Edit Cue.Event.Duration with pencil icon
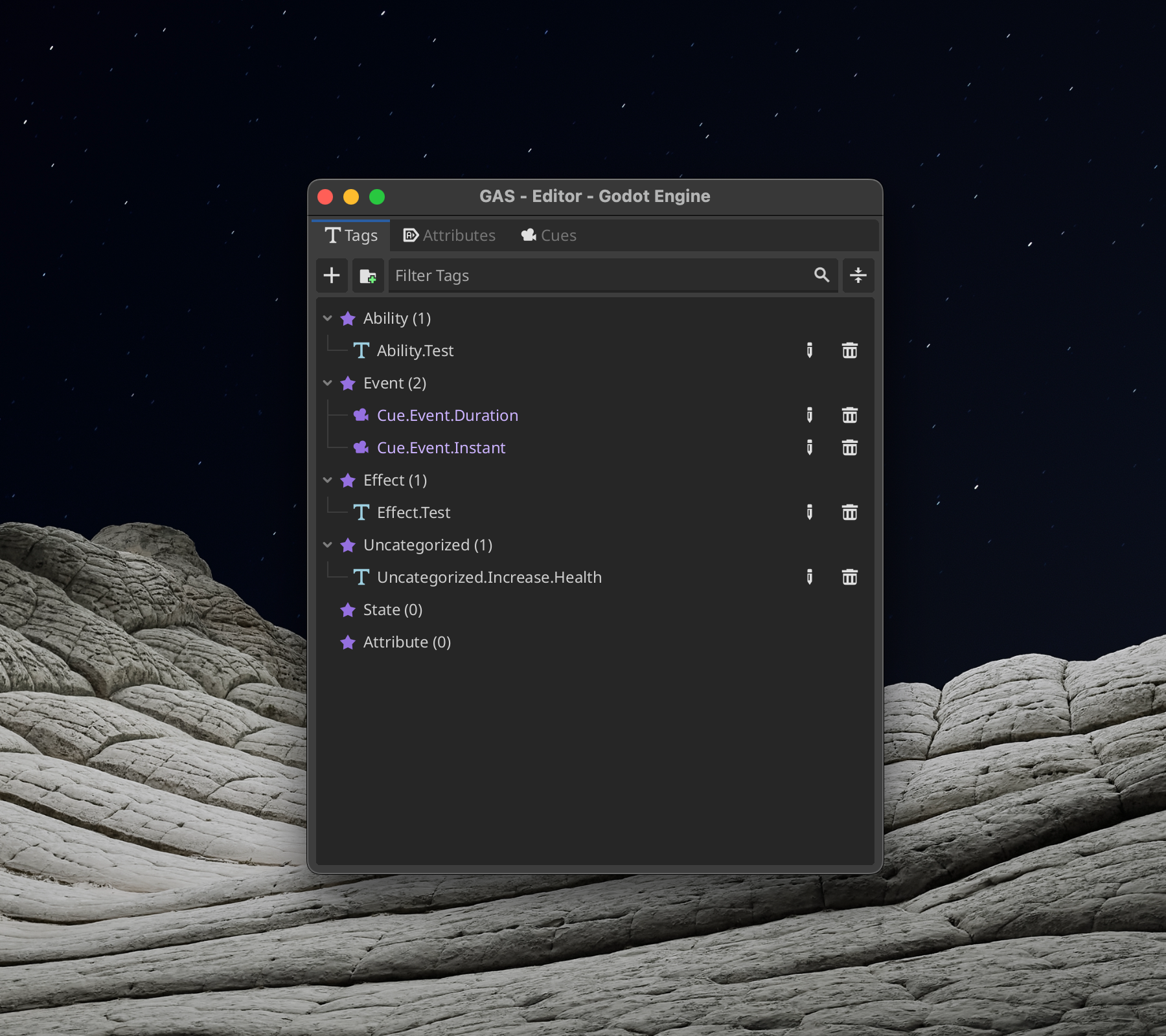Viewport: 1166px width, 1036px height. pyautogui.click(x=810, y=415)
